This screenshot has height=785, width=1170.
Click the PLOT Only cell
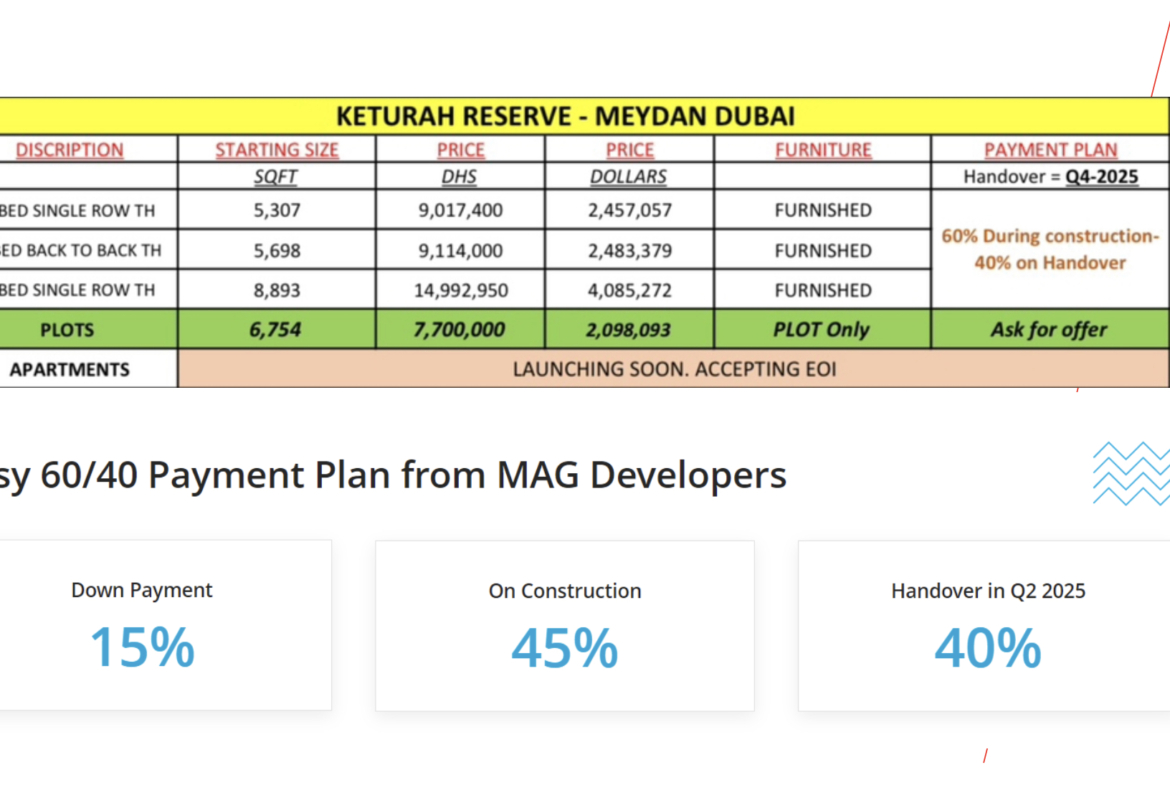click(823, 329)
